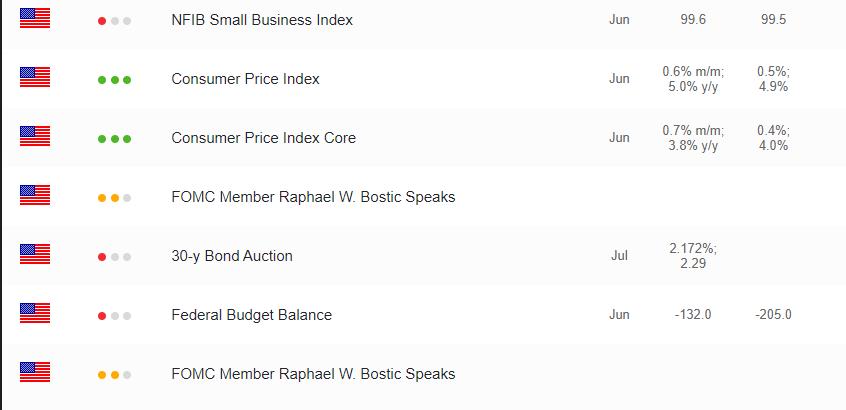Click the -205.0 forecast for Federal Budget Balance
The image size is (846, 410).
pyautogui.click(x=773, y=315)
